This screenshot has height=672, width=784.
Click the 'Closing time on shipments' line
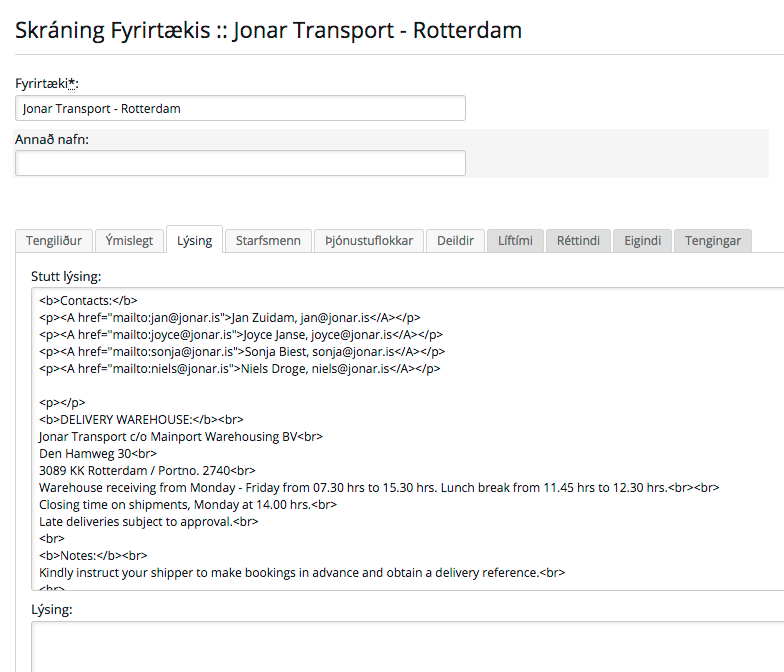(x=188, y=504)
